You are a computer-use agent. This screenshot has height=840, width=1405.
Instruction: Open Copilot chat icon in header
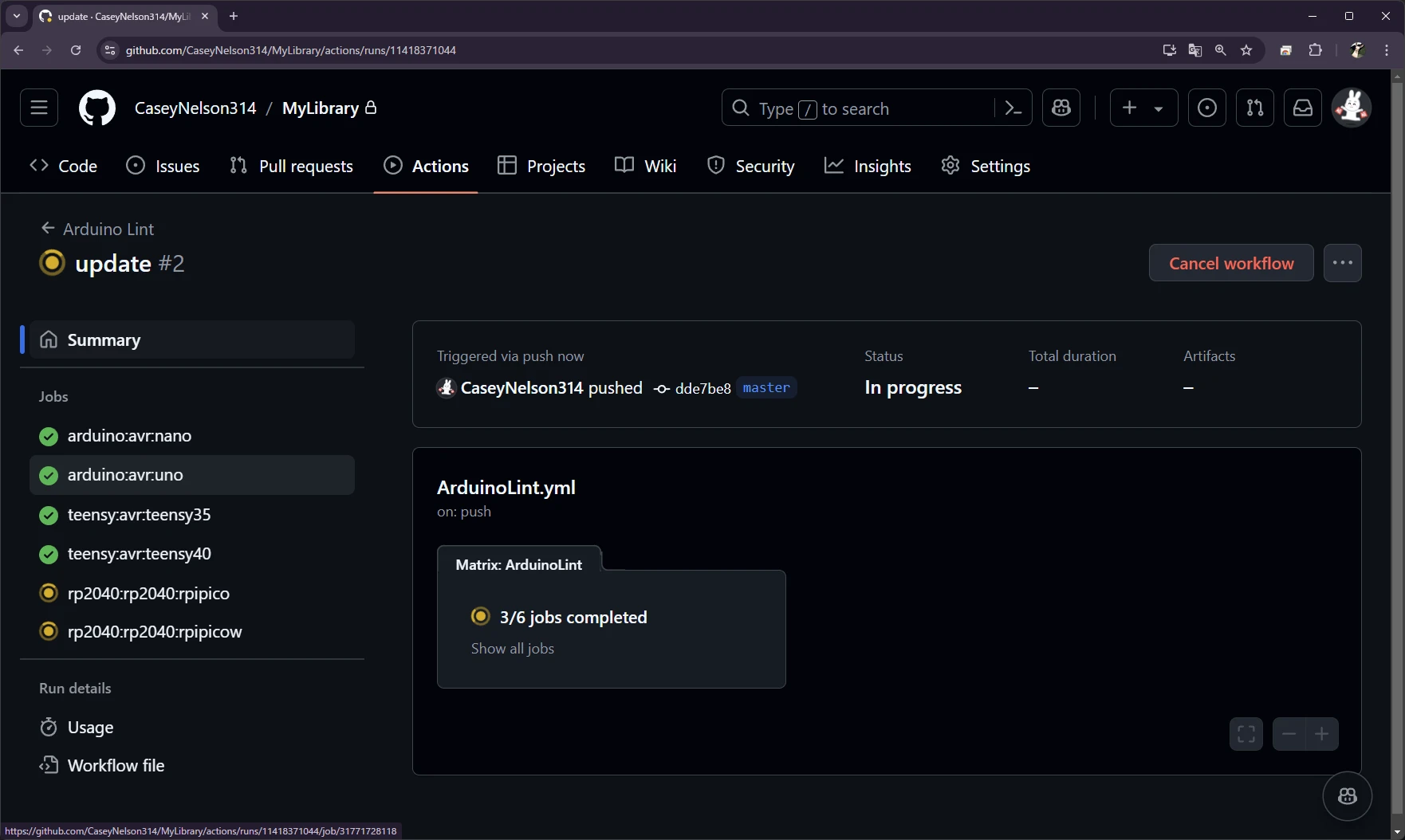[1061, 108]
